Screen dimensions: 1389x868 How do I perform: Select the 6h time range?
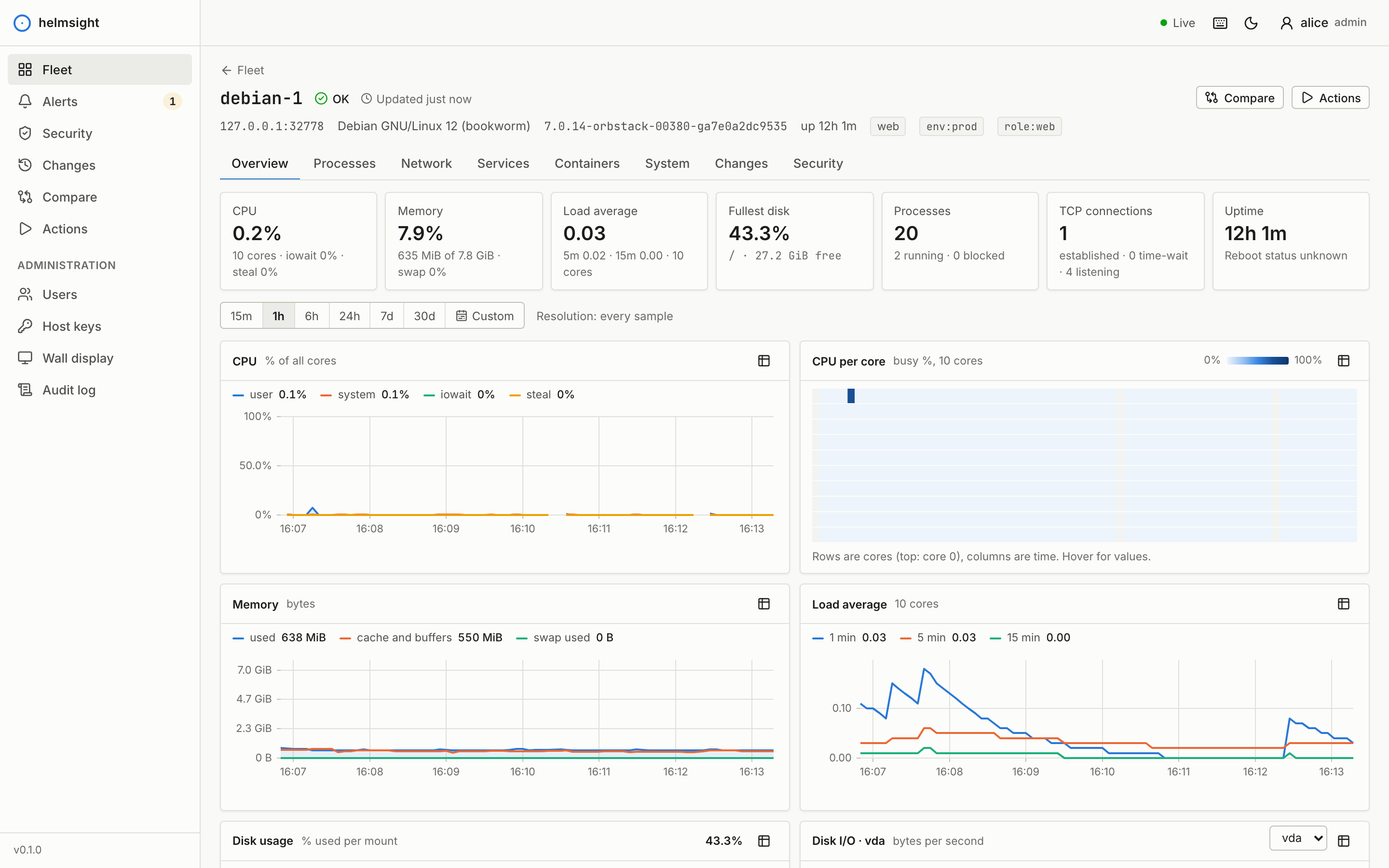(x=312, y=316)
